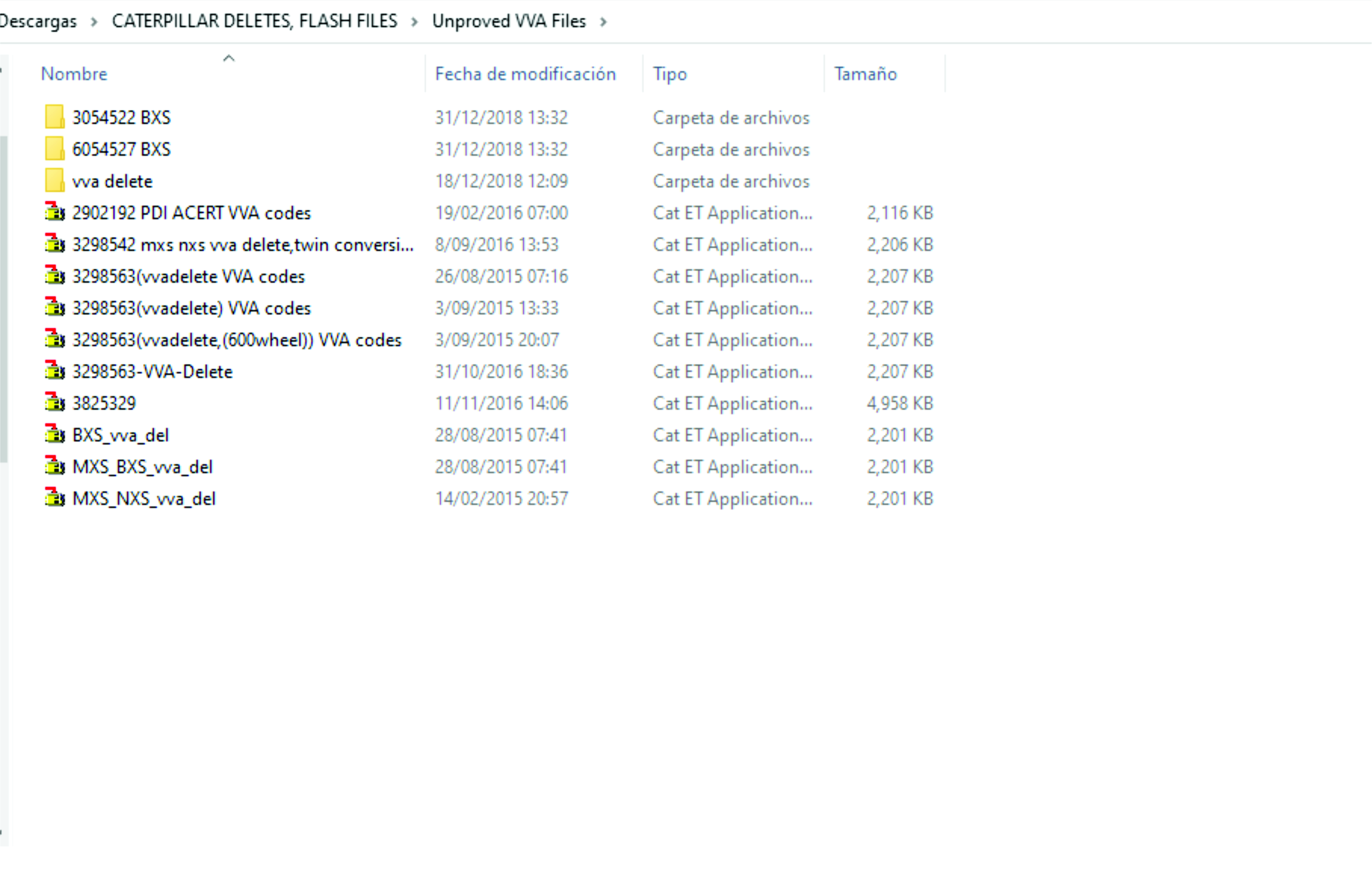The width and height of the screenshot is (1372, 874).
Task: Select the 6054527 BXS folder icon
Action: 55,149
